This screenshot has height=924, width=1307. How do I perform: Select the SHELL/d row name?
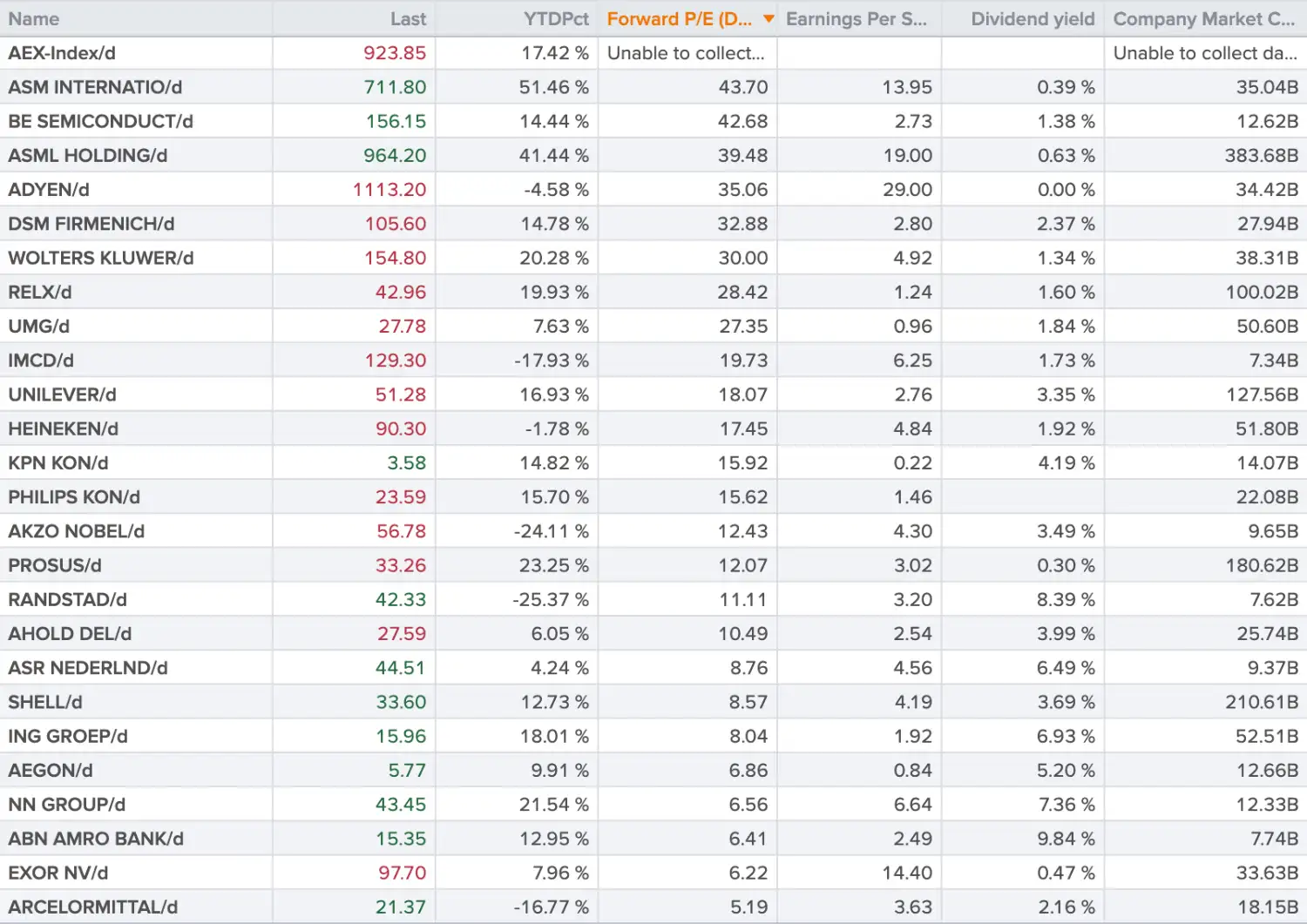pos(45,702)
